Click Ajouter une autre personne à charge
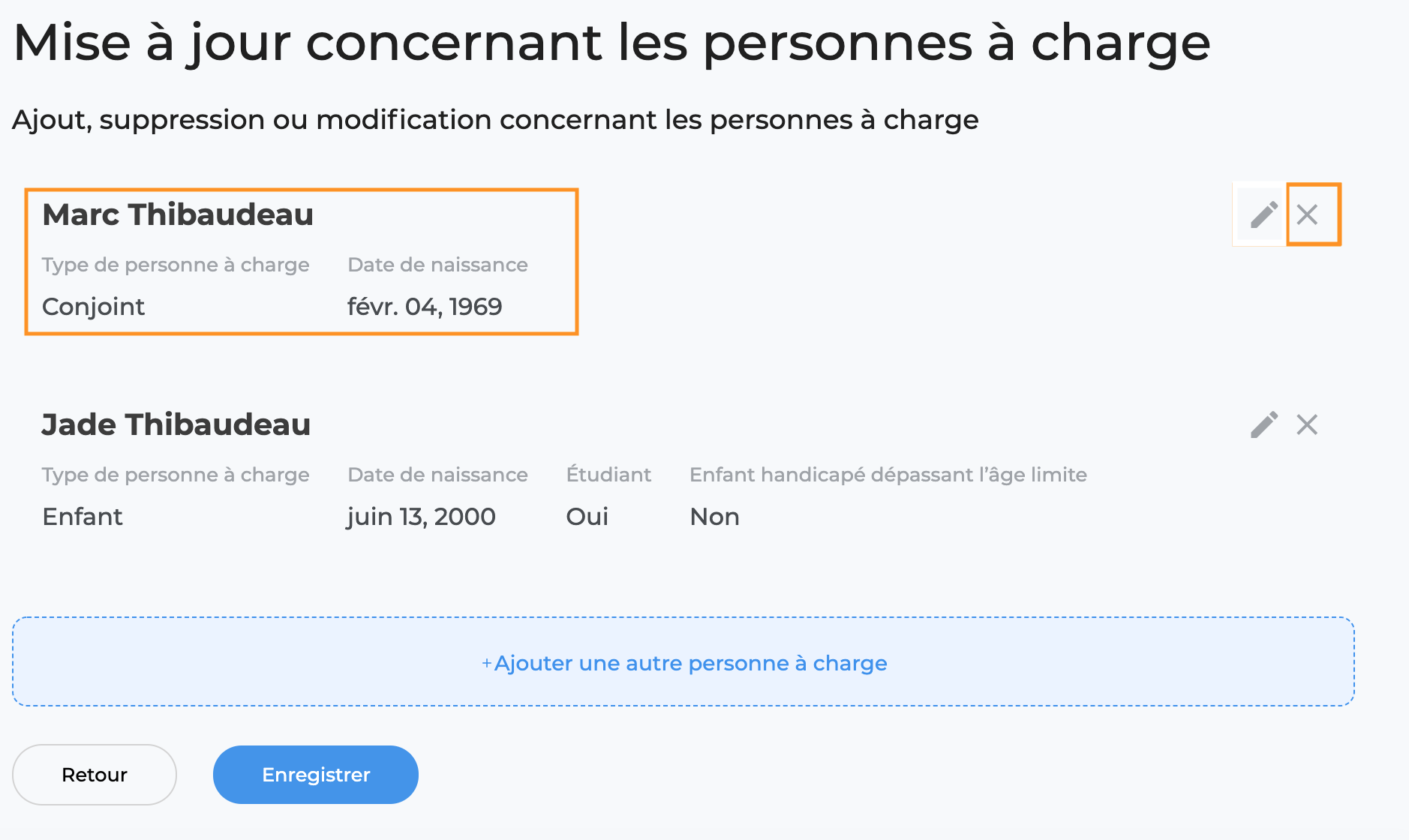1409x840 pixels. click(x=683, y=661)
